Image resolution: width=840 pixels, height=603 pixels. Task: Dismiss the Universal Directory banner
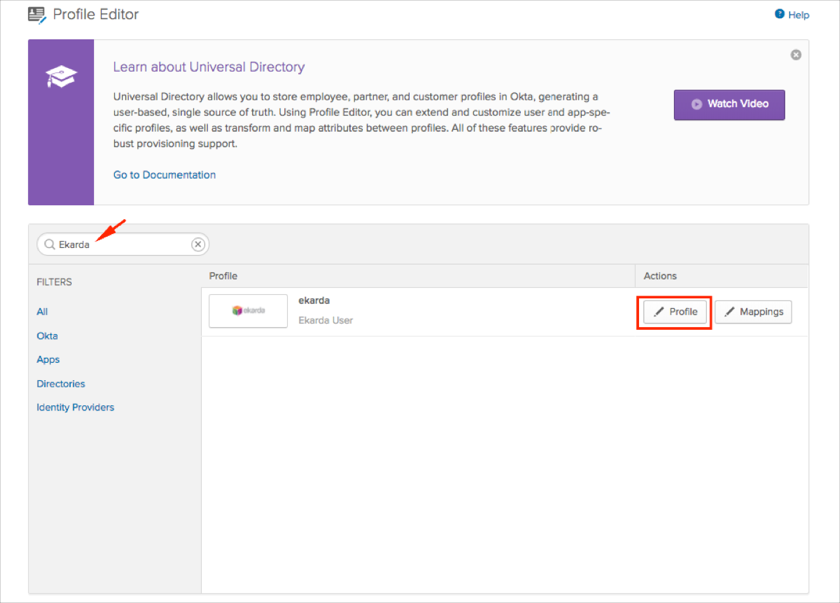(796, 55)
